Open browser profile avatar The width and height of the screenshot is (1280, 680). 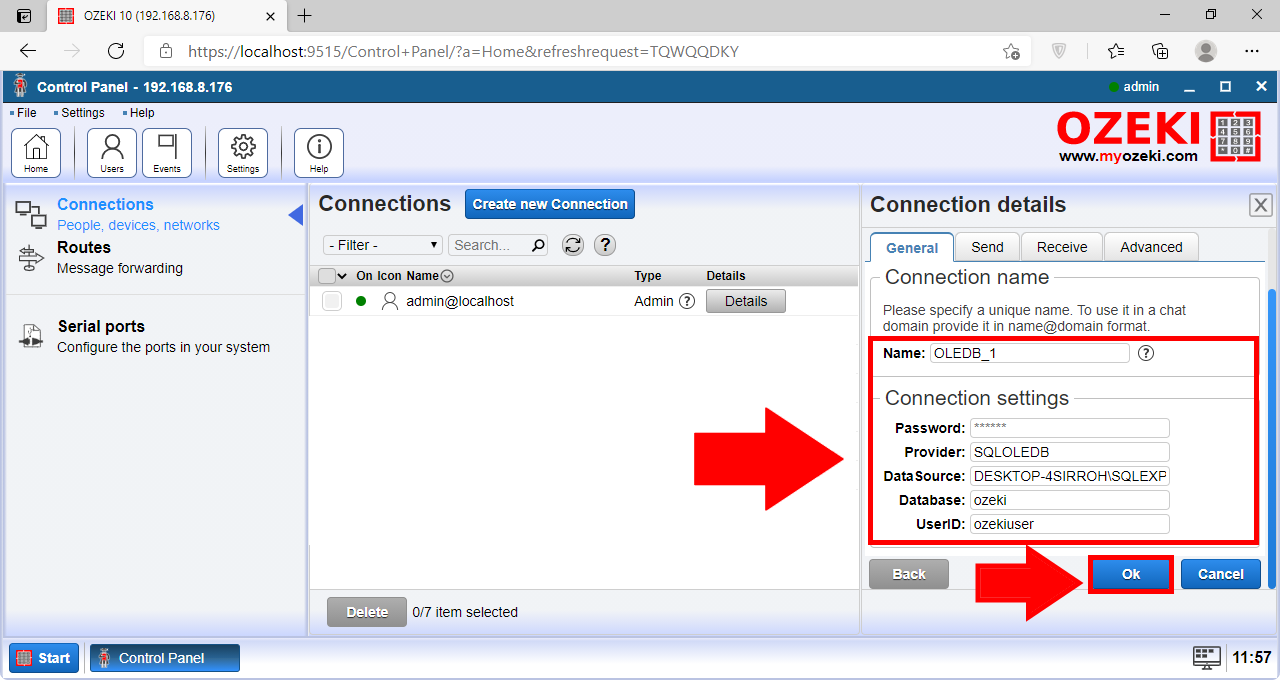(1206, 51)
